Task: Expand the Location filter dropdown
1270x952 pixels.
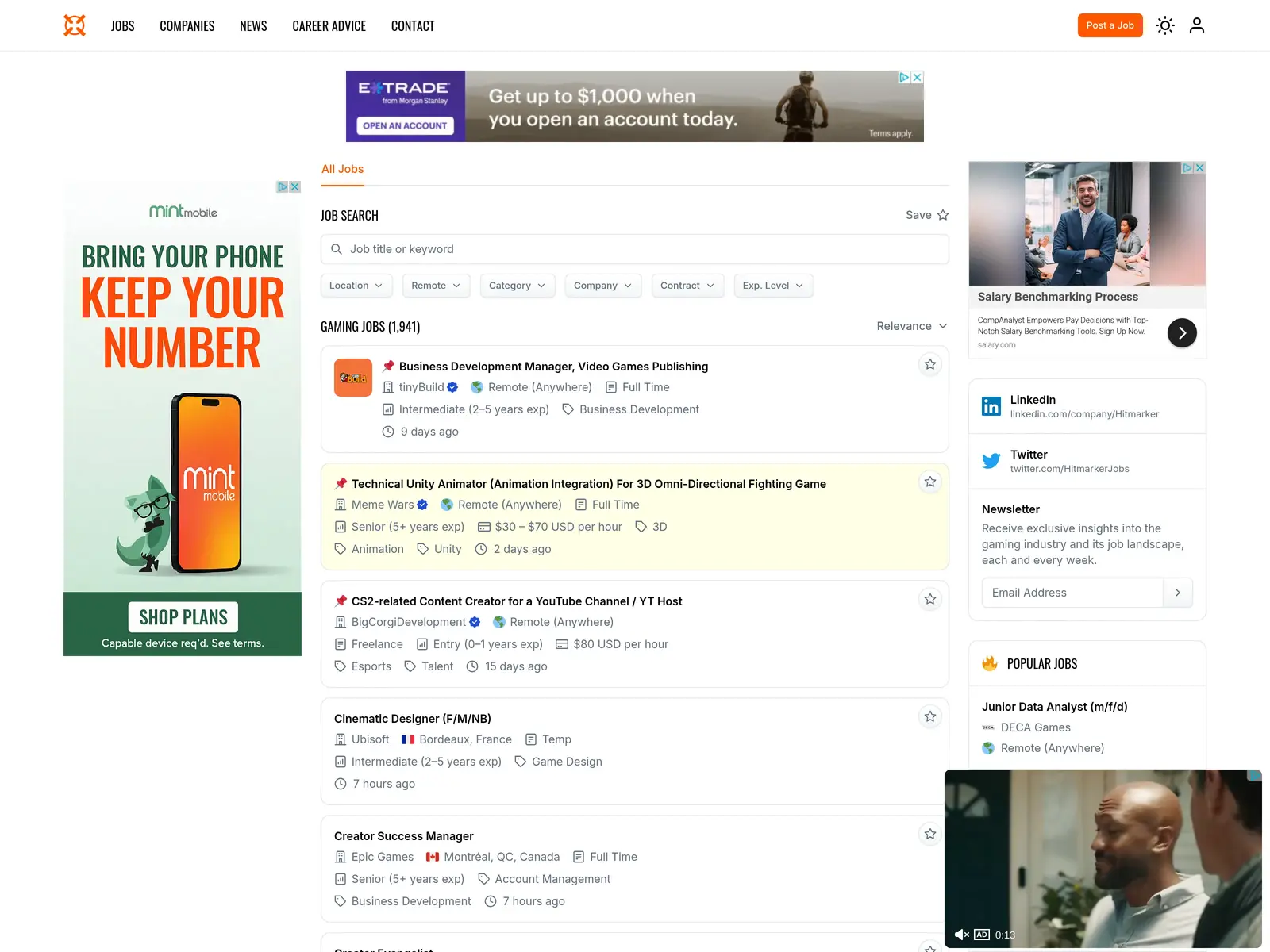Action: (356, 286)
